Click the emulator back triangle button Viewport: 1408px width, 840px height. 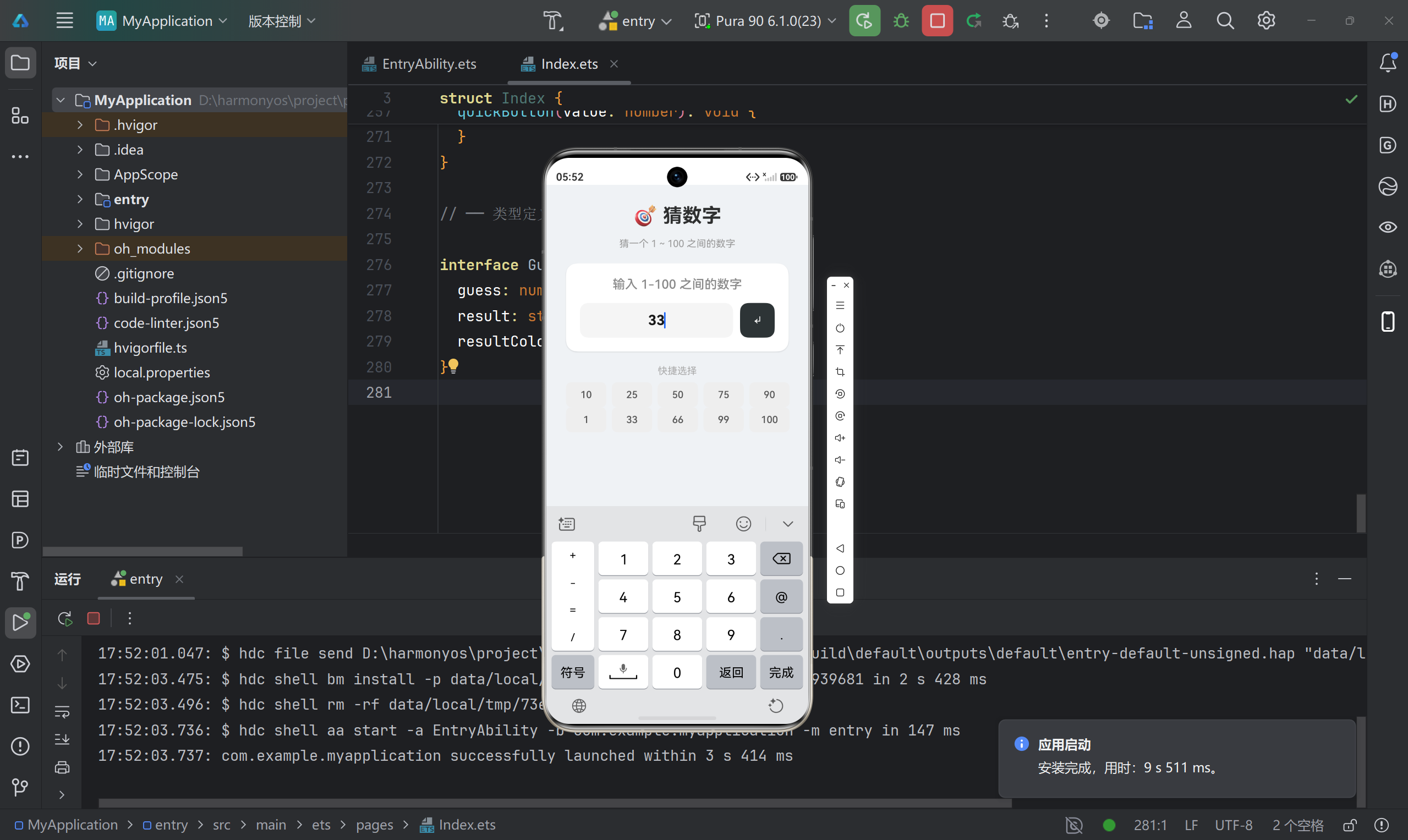coord(840,548)
